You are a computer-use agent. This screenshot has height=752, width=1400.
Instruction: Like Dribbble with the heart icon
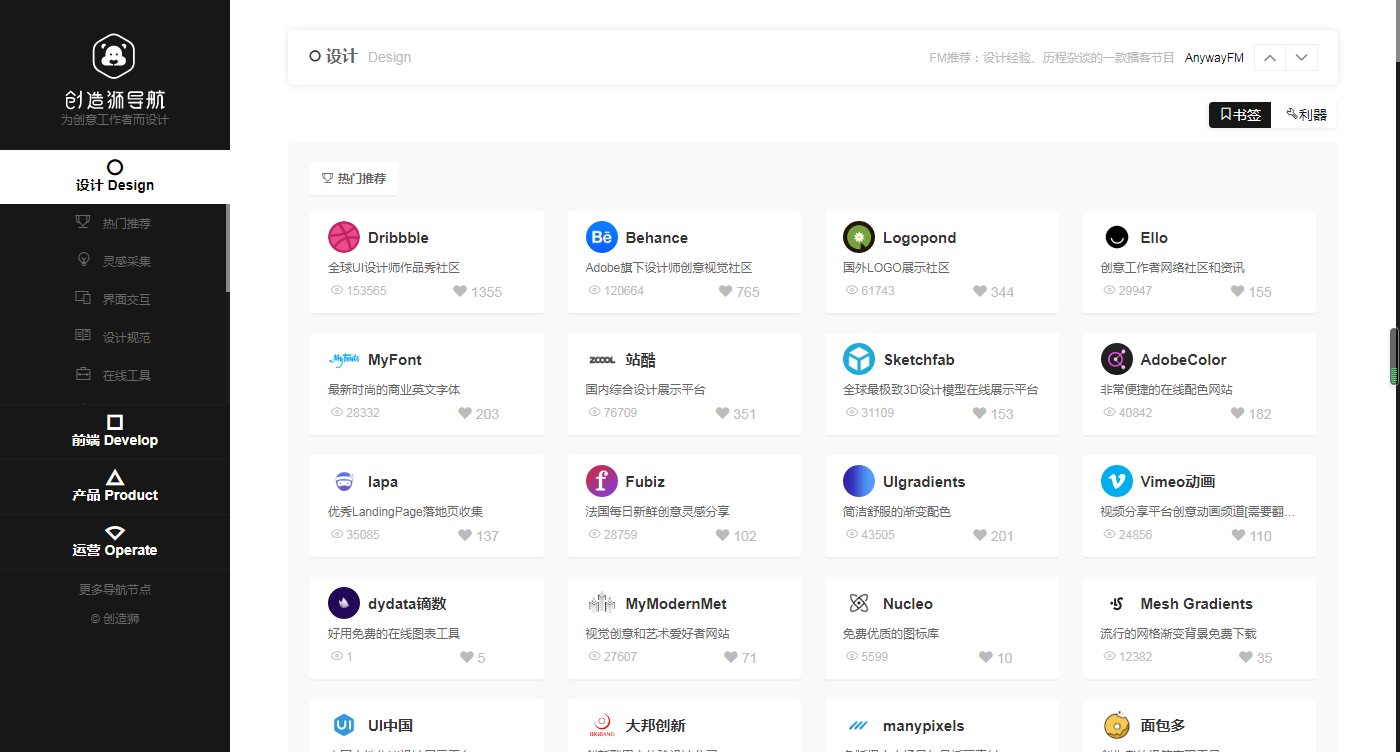460,291
